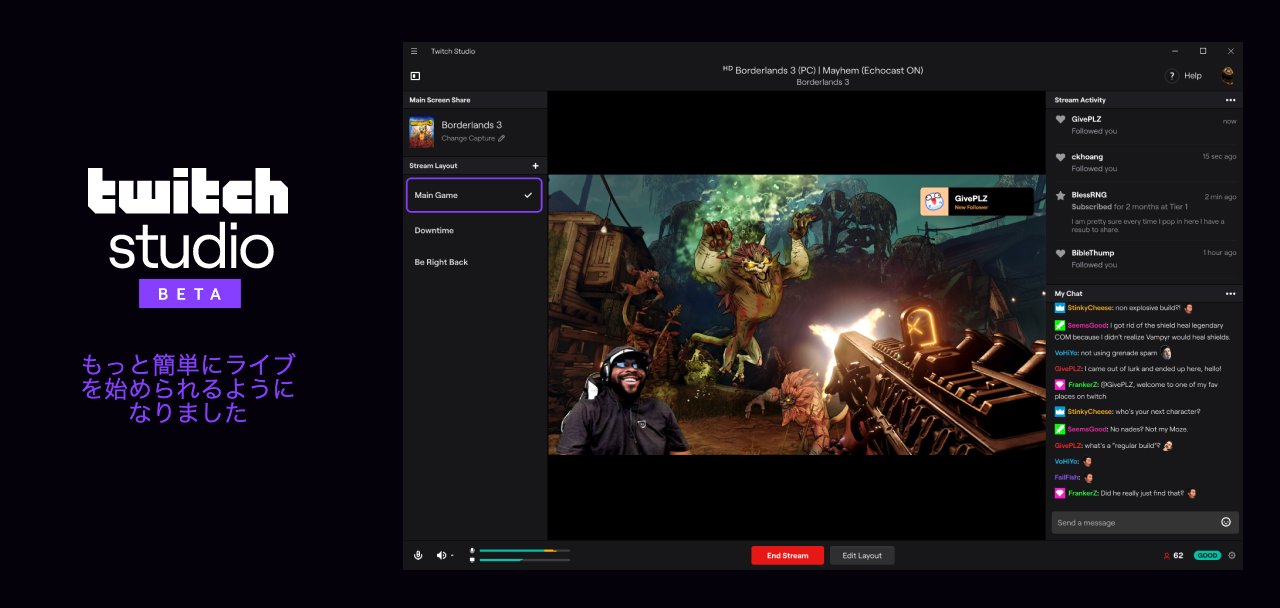Click SeemsGood message about shield heal legendary

point(1143,331)
